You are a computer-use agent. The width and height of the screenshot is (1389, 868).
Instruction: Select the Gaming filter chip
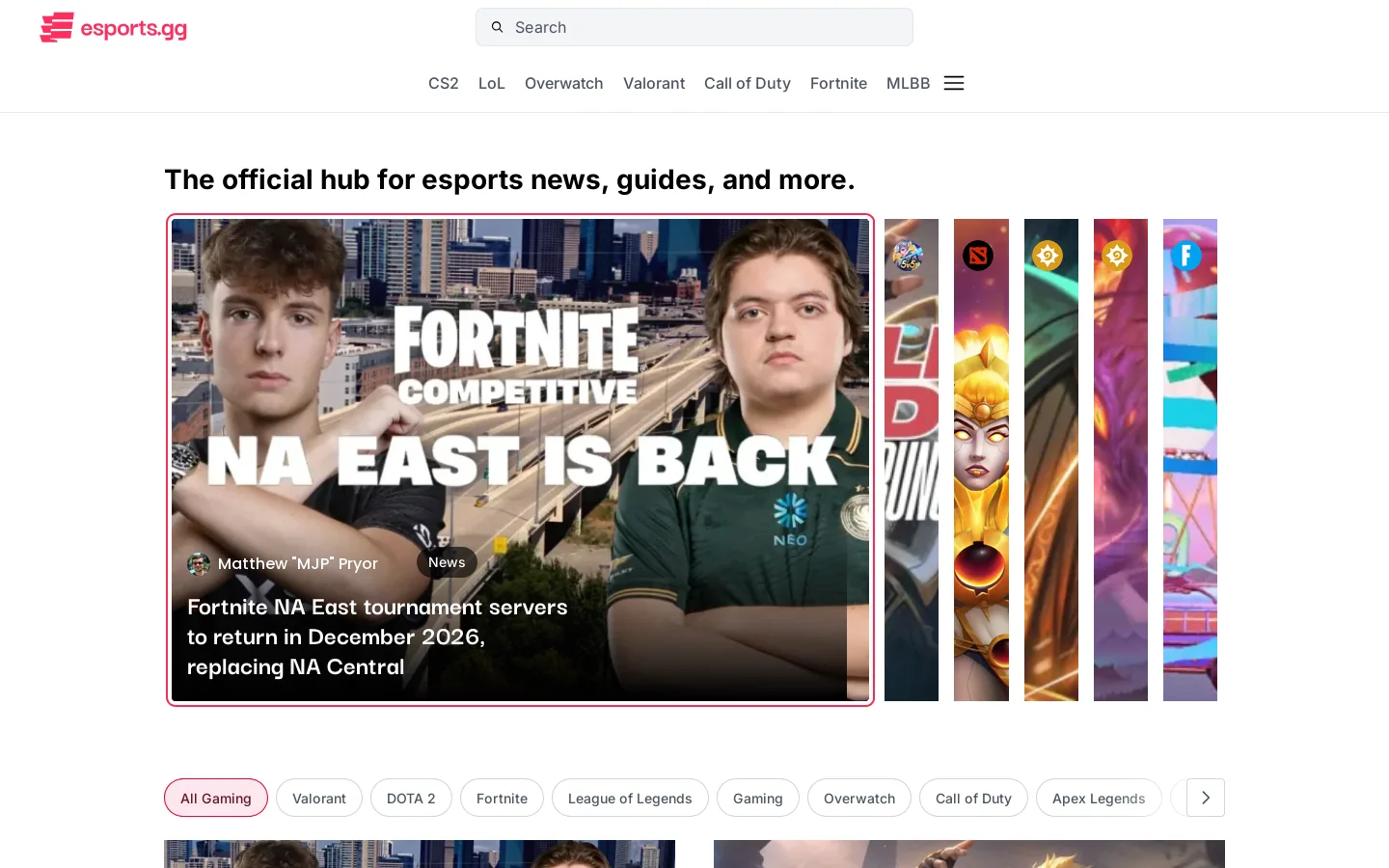pos(758,798)
